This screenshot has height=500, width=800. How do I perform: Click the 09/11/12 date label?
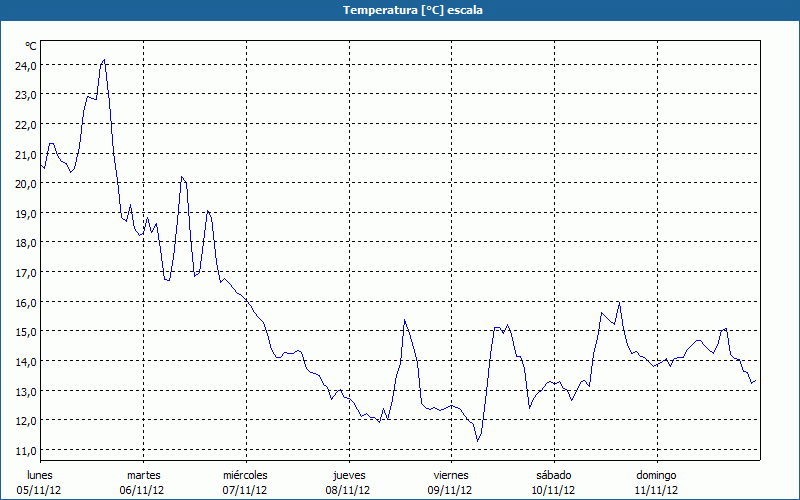point(451,490)
